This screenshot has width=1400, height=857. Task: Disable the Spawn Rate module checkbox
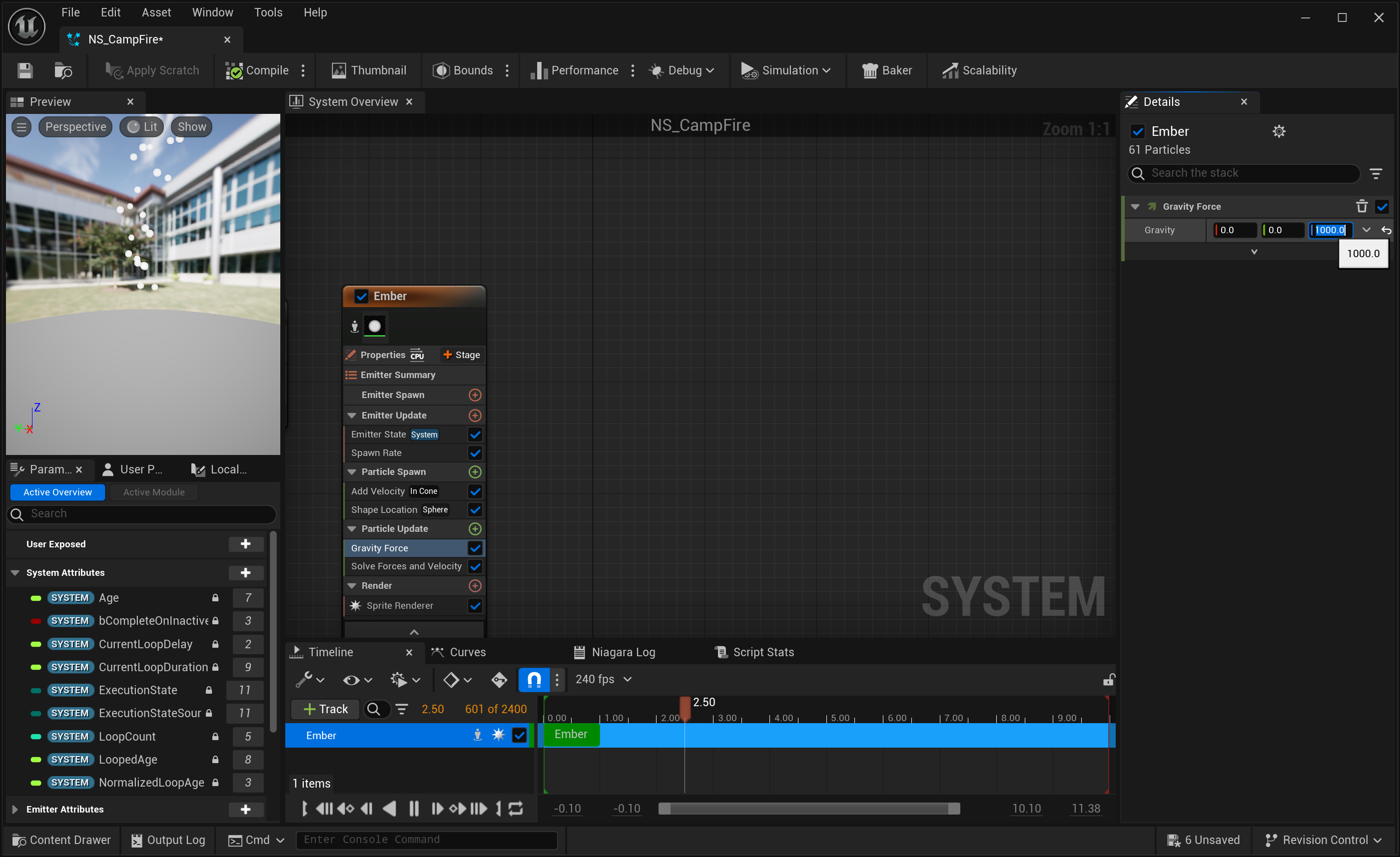(x=475, y=452)
